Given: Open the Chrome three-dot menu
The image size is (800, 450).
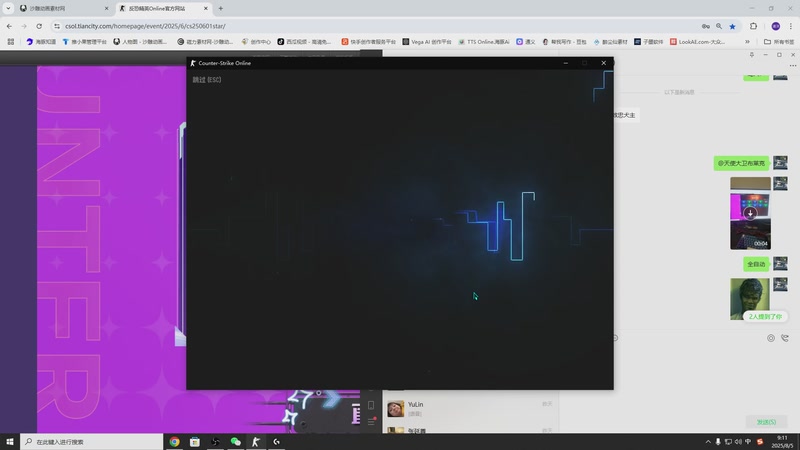Looking at the screenshot, I should [x=791, y=26].
